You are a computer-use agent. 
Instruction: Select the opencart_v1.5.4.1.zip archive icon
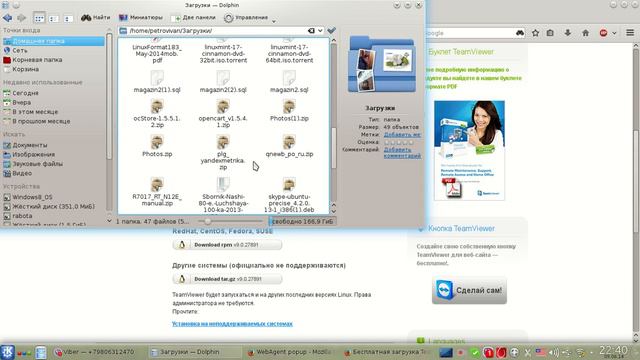coord(223,106)
